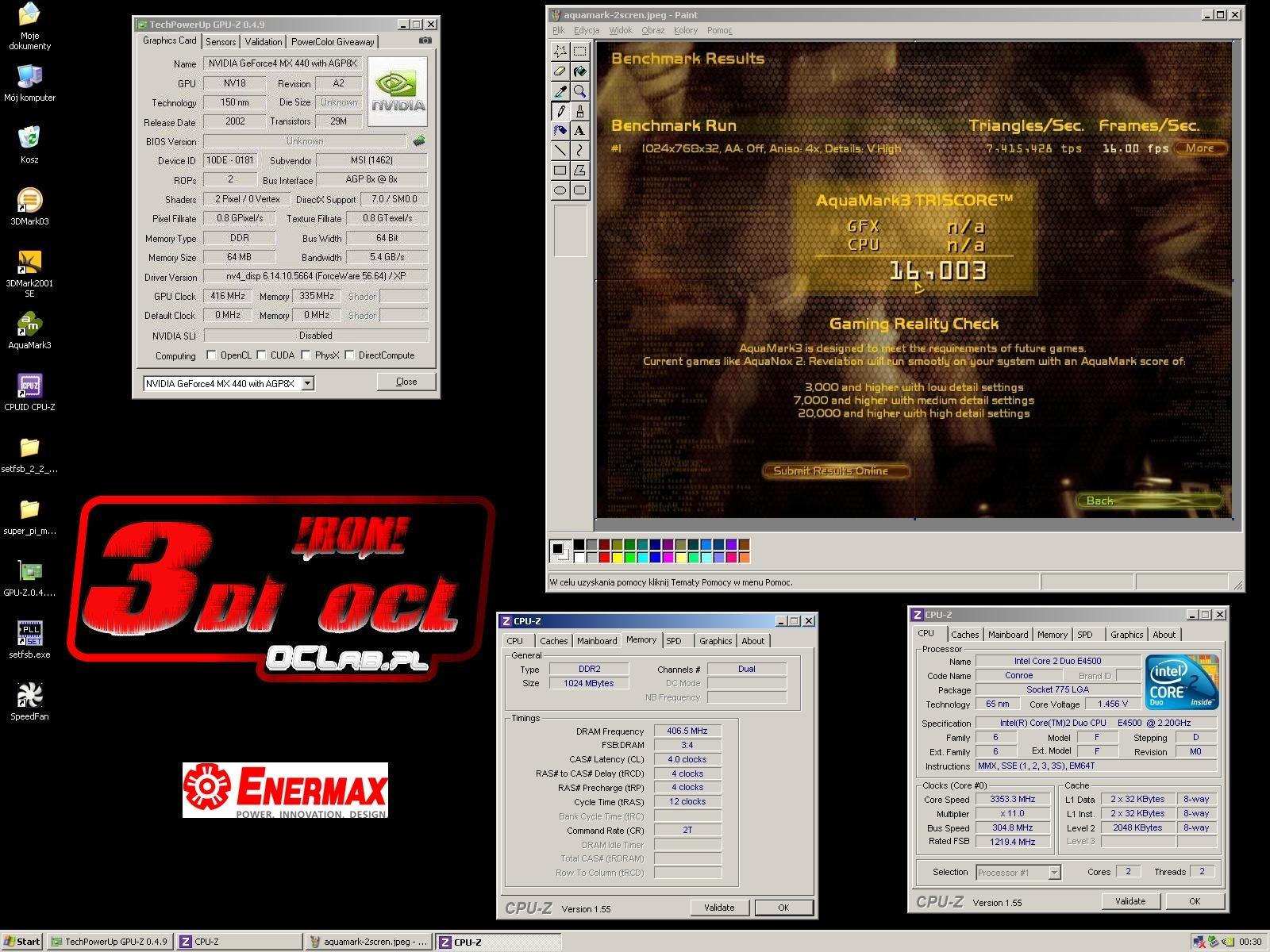Pick the Polygon shape tool
Viewport: 1270px width, 952px height.
coord(580,171)
